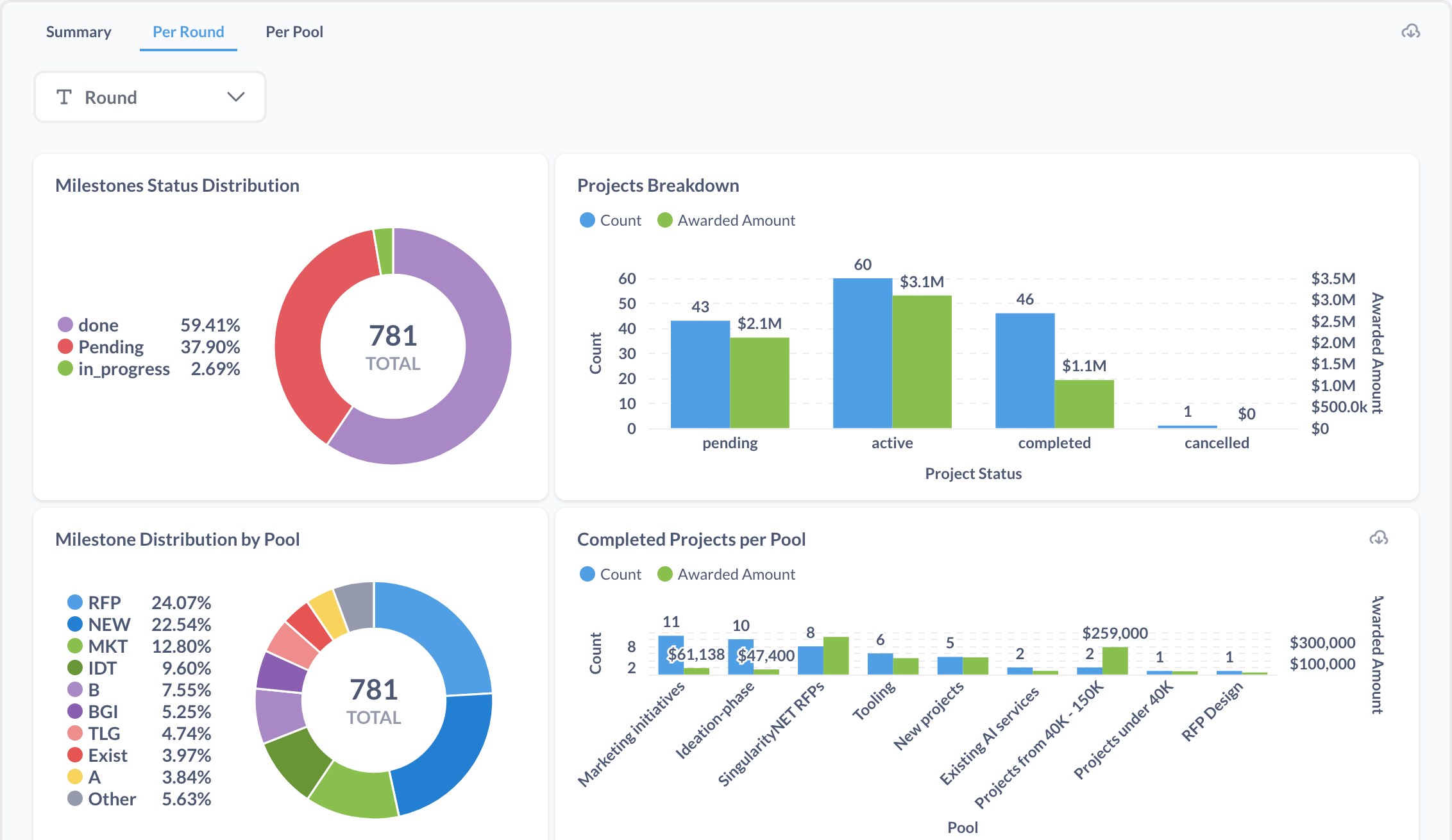
Task: Toggle the in_progress legend dot
Action: pos(65,369)
